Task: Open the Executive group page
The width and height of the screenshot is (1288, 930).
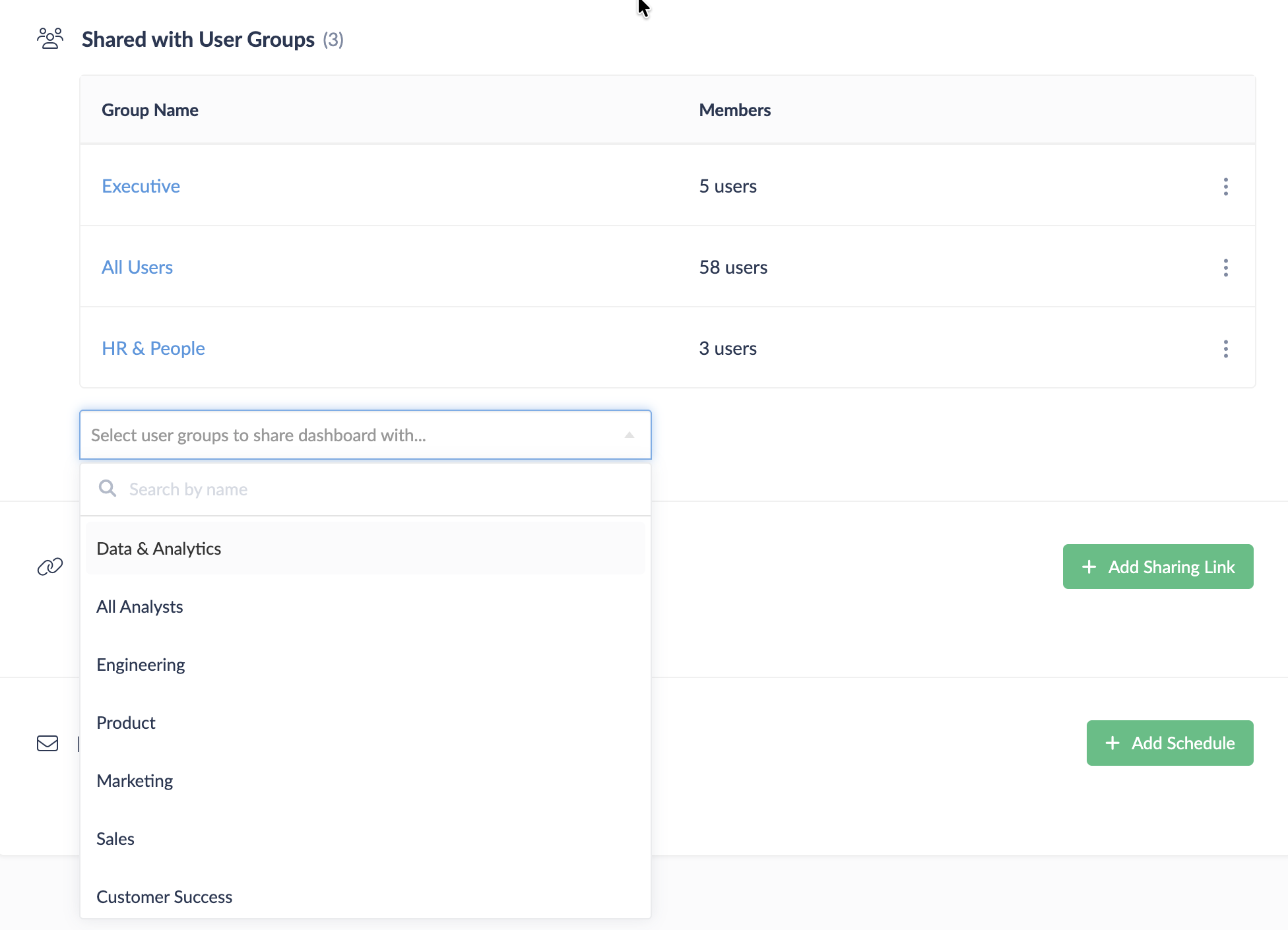Action: 141,186
